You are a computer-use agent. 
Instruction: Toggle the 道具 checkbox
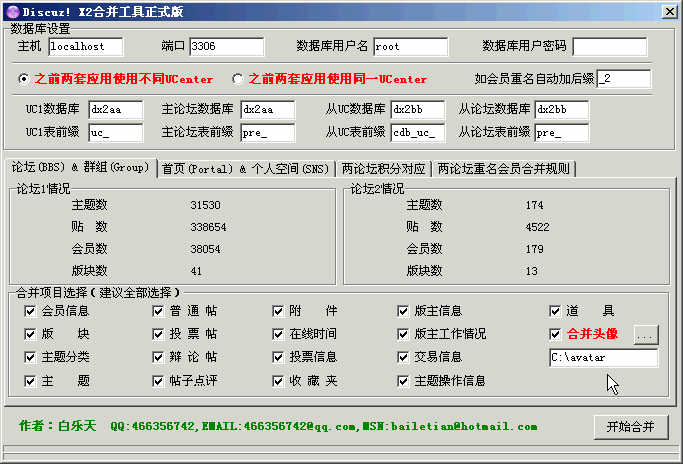(555, 311)
